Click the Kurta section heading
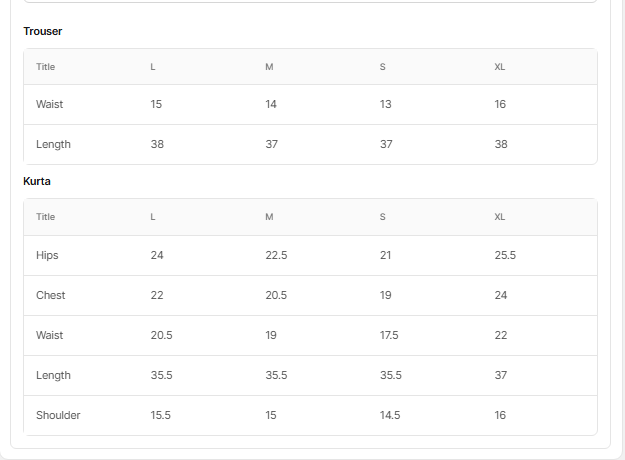Viewport: 625px width, 460px height. click(37, 181)
